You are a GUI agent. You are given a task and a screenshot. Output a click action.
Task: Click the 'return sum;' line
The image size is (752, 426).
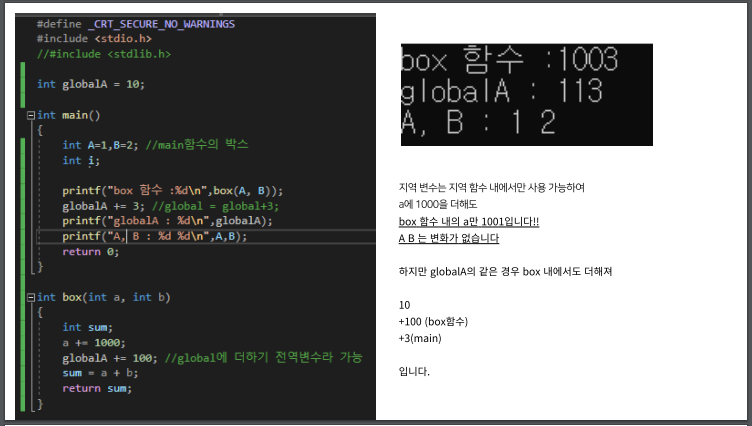pos(97,389)
